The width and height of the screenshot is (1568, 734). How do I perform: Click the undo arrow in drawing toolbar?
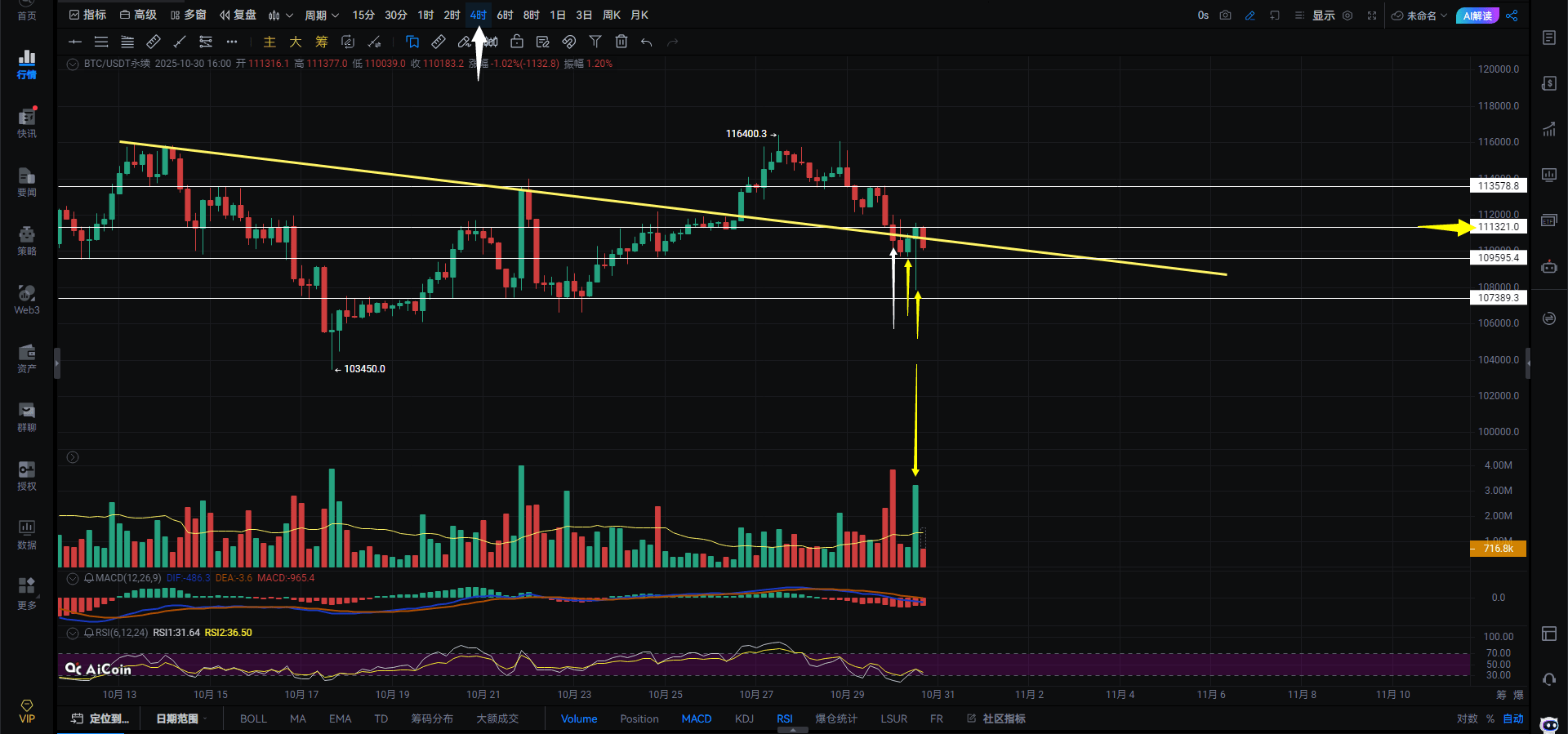point(647,42)
